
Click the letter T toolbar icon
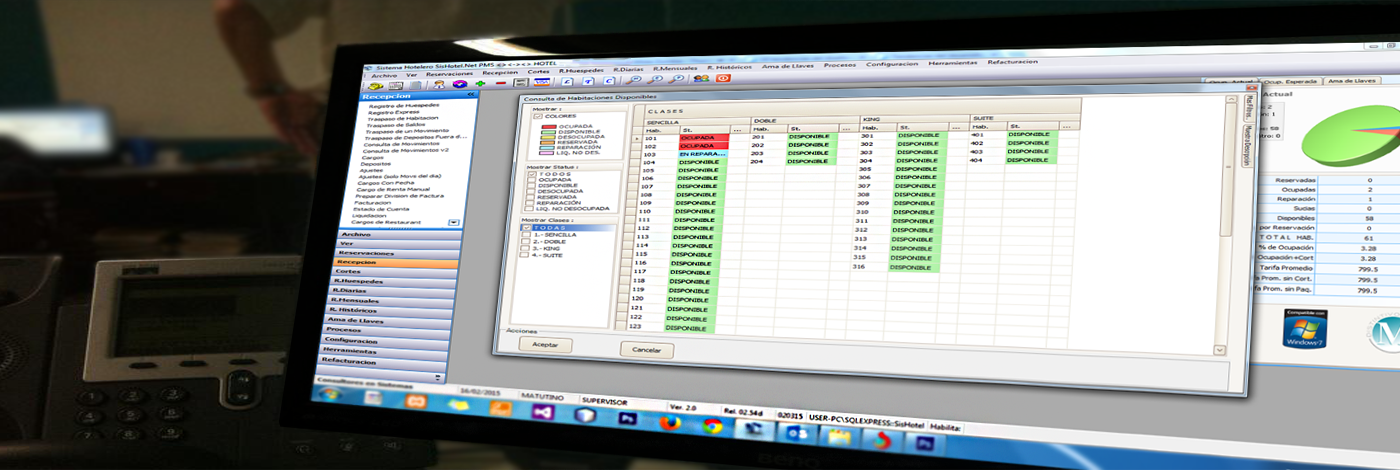(x=587, y=81)
